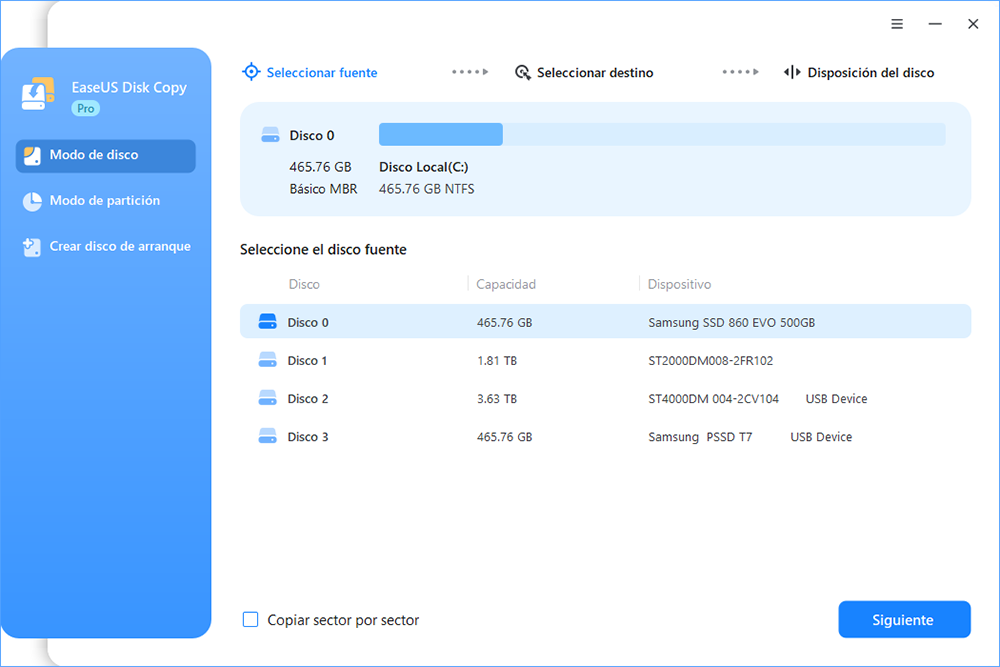Click the Siguiente button
Screen dimensions: 1000x667
click(x=904, y=619)
